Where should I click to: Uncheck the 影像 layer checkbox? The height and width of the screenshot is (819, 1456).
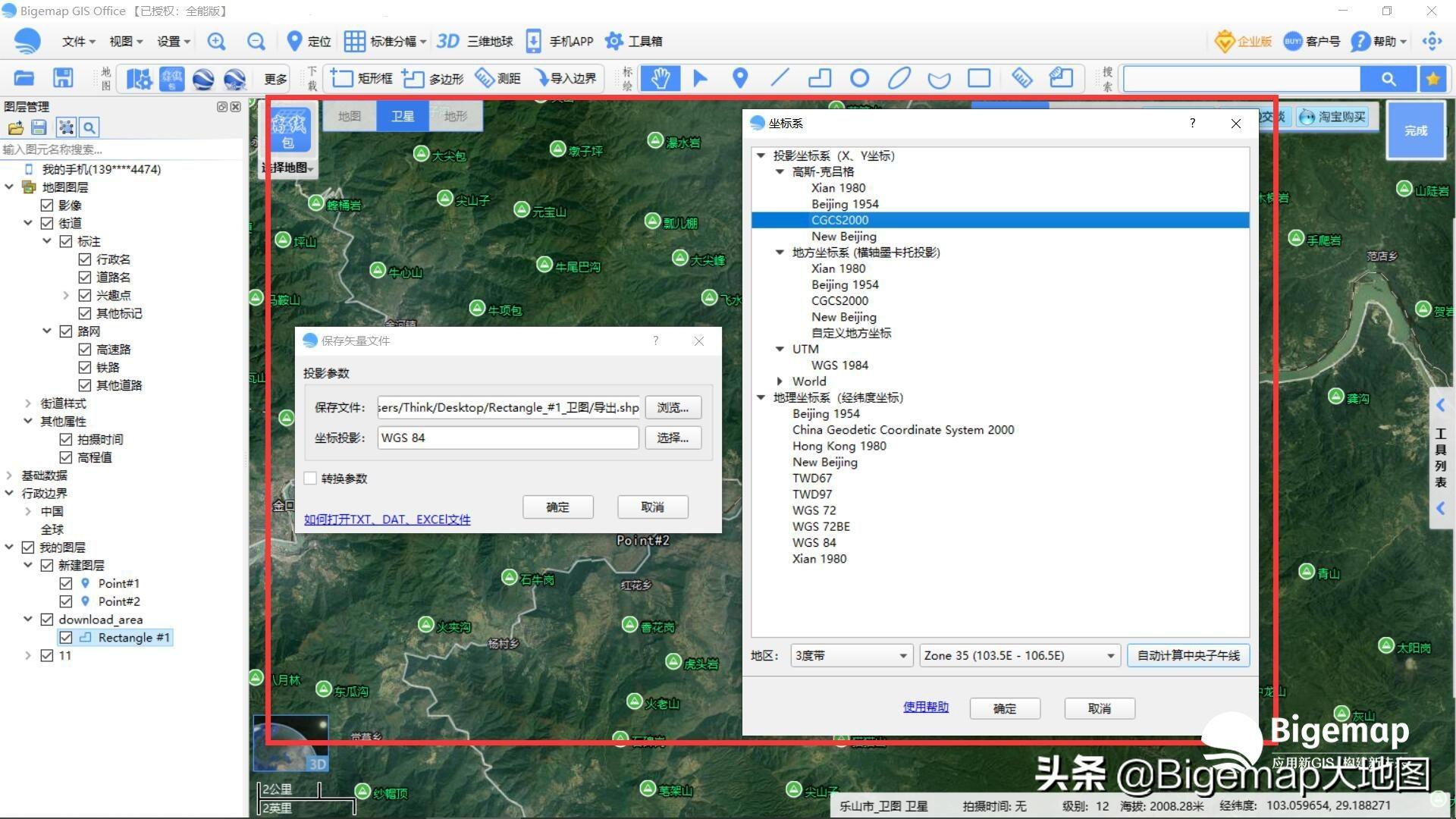pyautogui.click(x=47, y=206)
